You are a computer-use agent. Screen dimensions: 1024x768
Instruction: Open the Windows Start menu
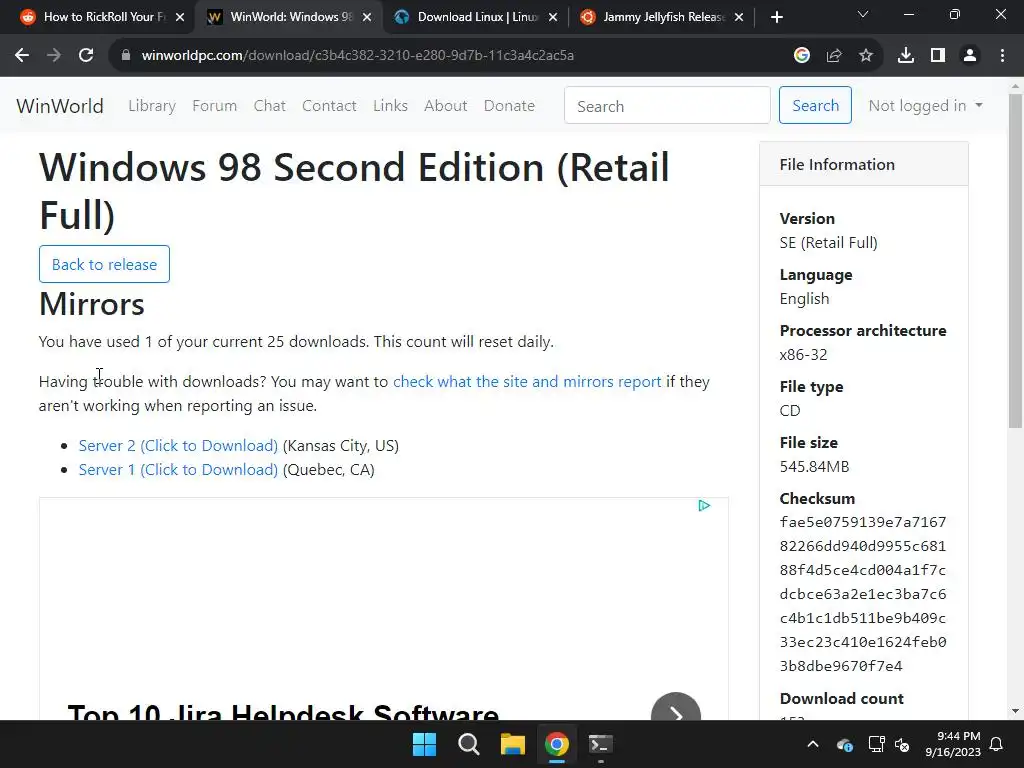point(424,744)
